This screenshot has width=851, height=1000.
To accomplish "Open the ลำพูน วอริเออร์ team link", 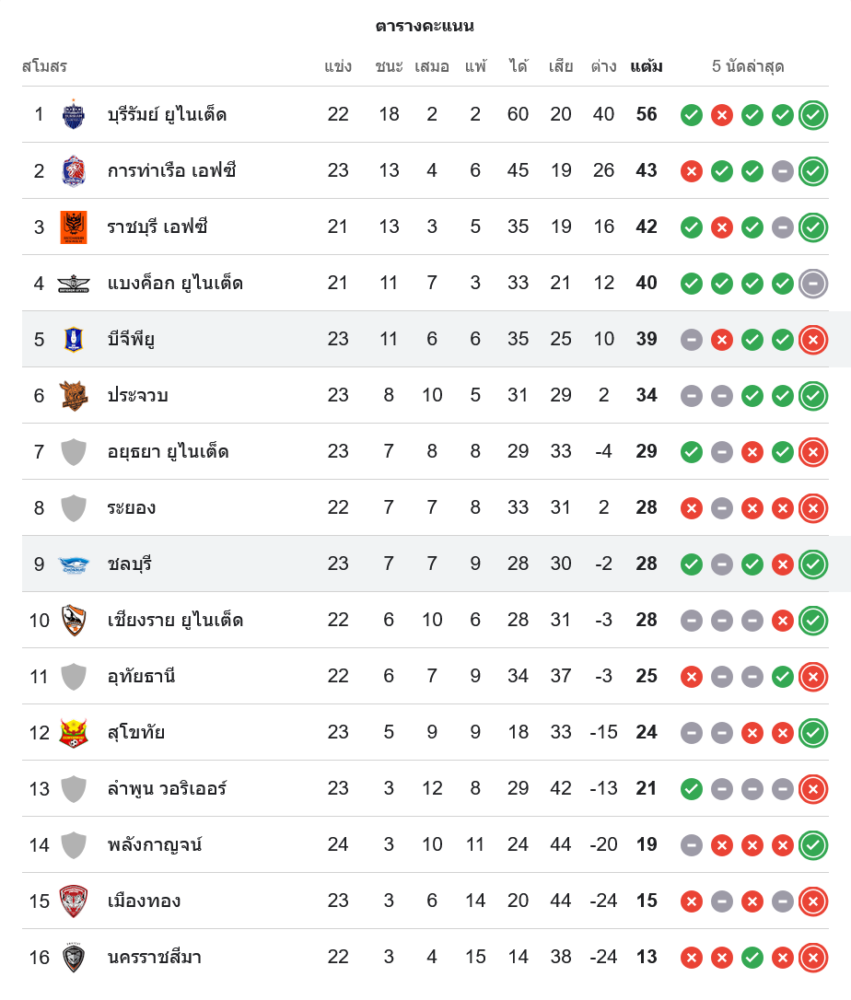I will (x=167, y=789).
